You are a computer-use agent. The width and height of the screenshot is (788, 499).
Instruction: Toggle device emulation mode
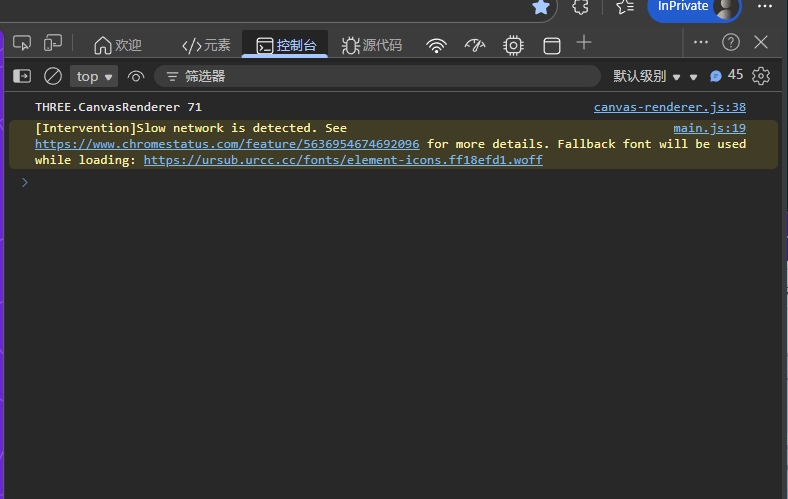(53, 44)
